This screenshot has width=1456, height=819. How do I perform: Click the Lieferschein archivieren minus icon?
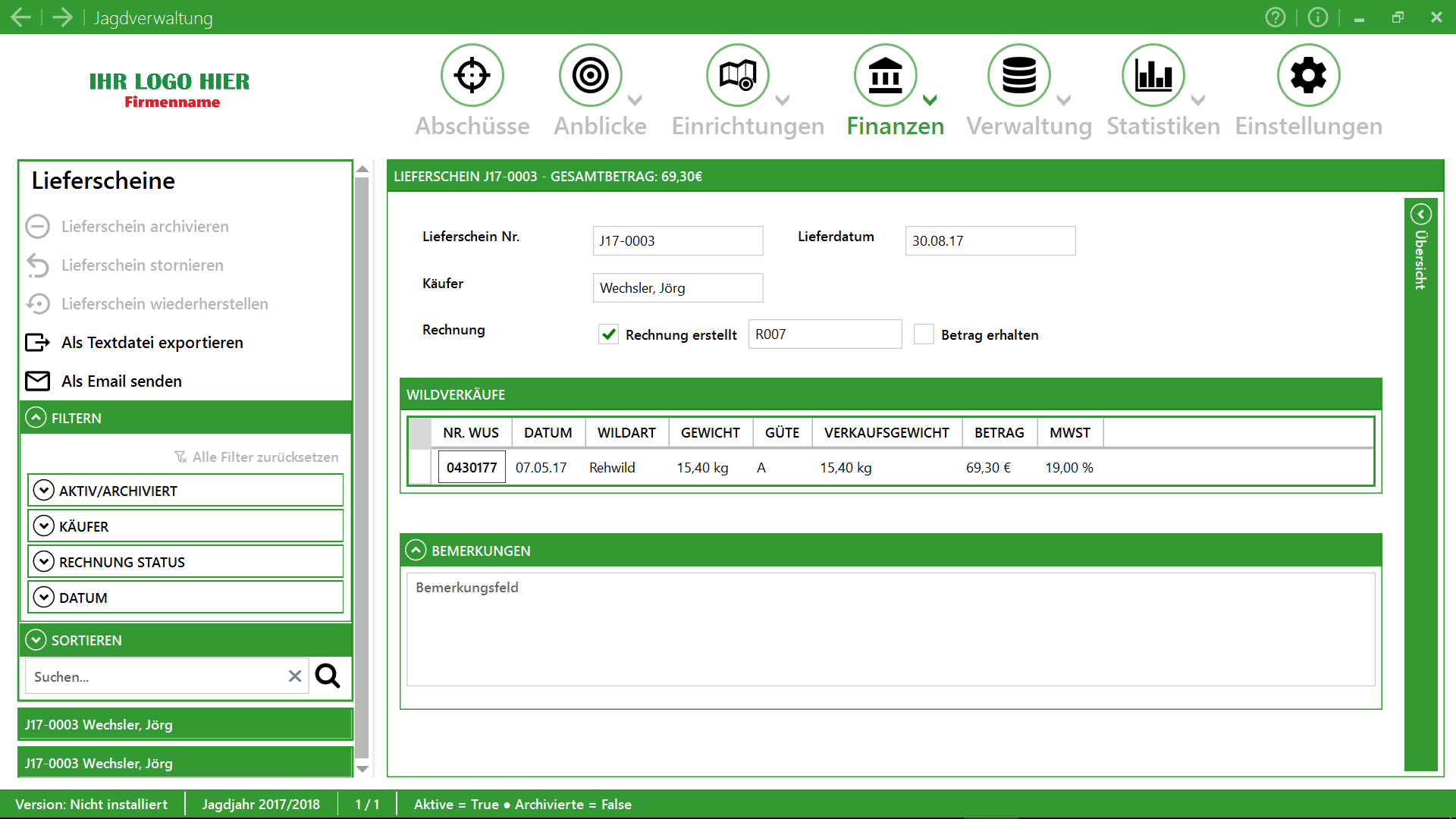[37, 226]
